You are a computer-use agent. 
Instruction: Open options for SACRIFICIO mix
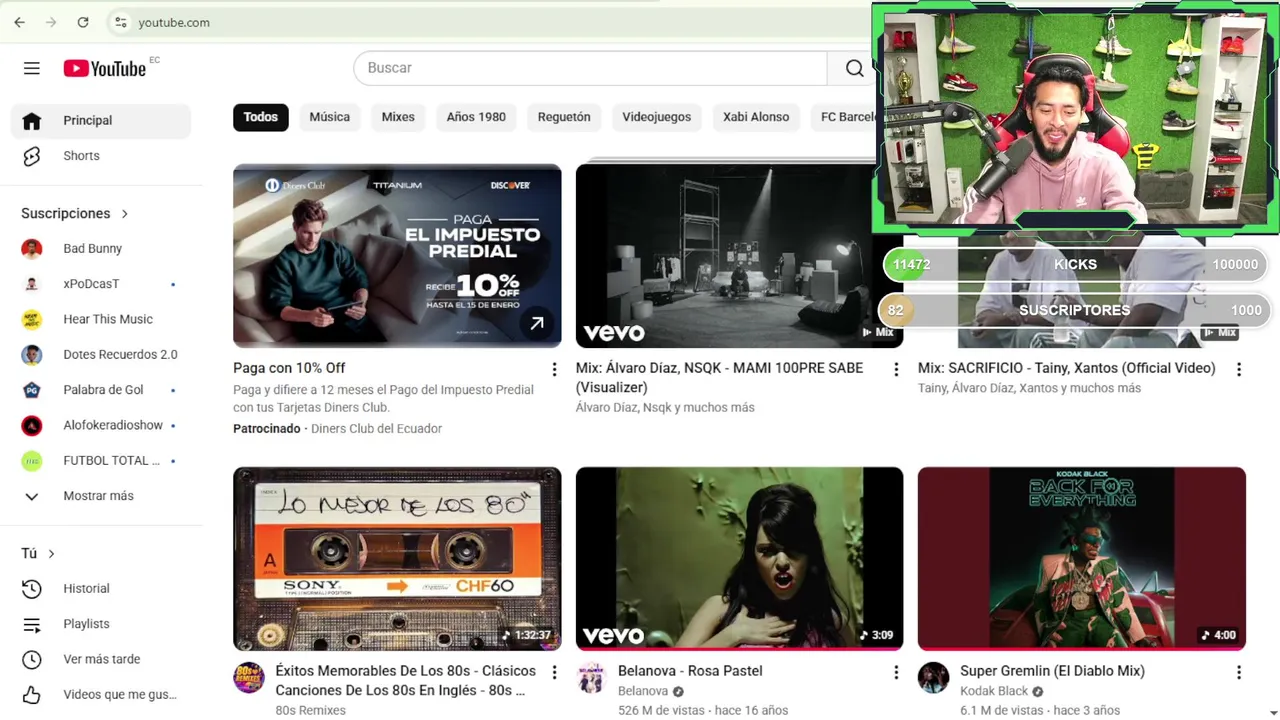(1239, 369)
